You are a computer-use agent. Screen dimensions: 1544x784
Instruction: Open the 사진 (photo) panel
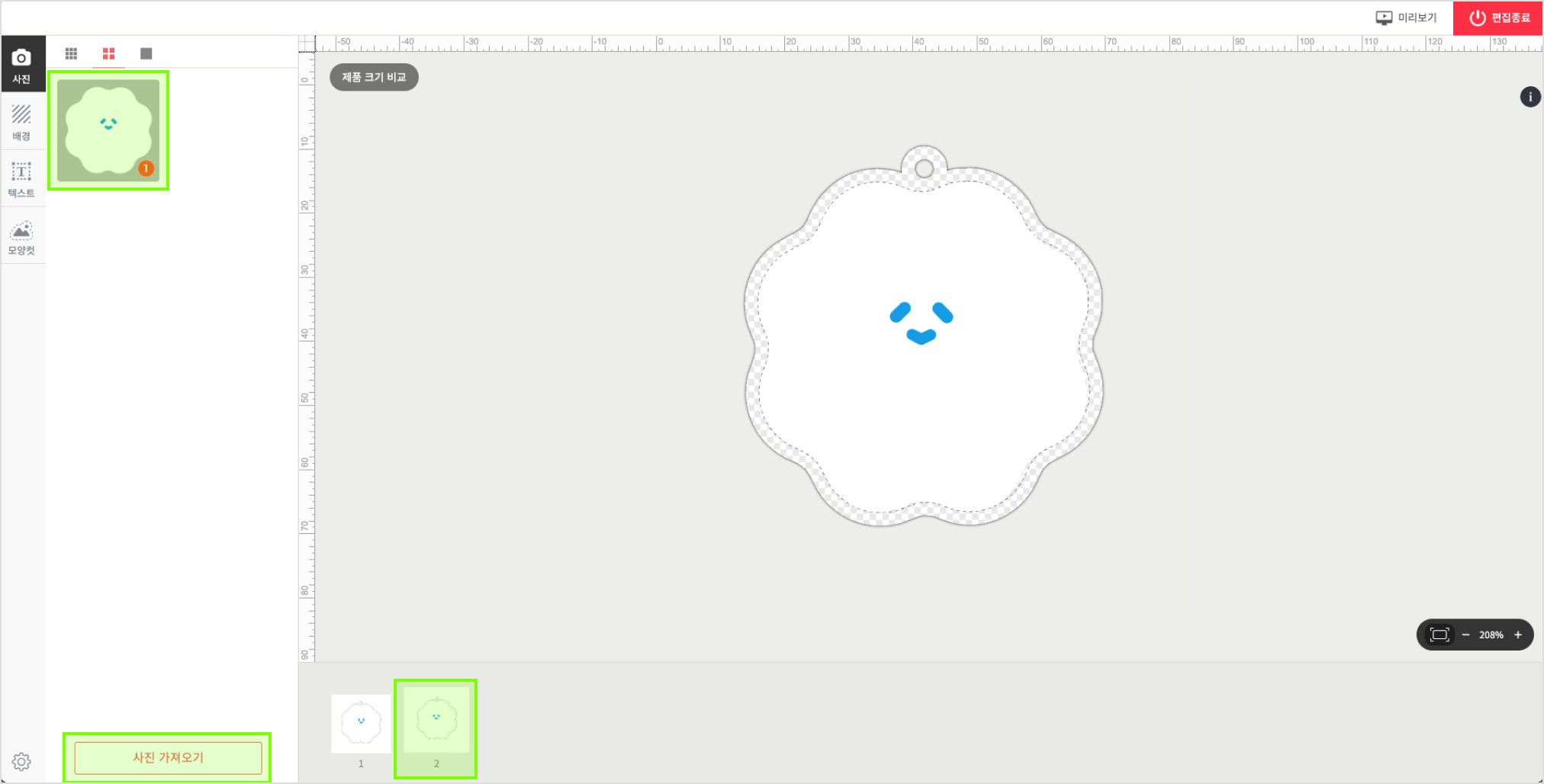coord(21,65)
